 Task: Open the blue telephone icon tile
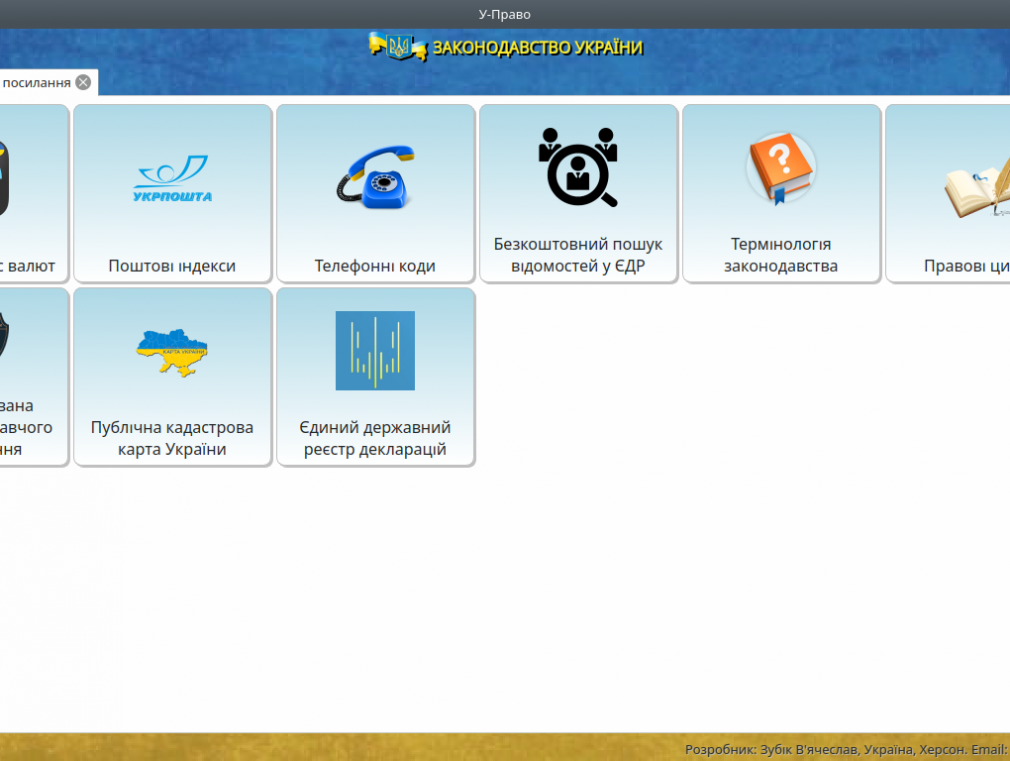coord(376,193)
